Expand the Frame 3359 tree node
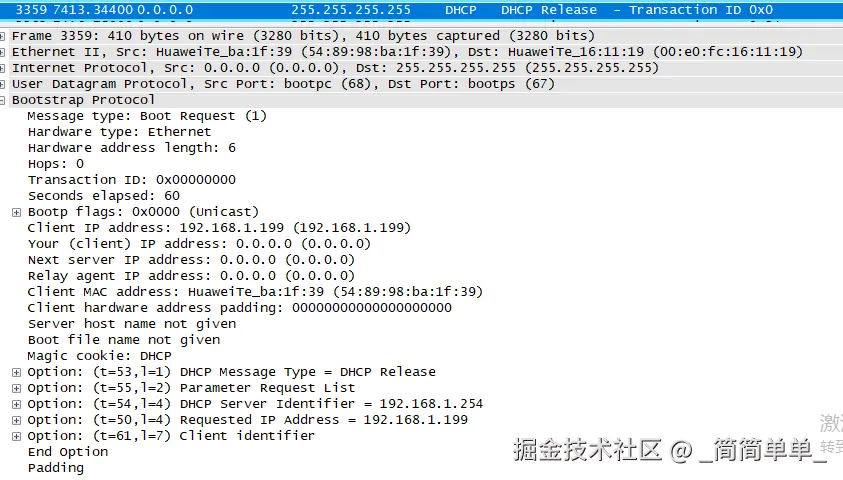This screenshot has width=843, height=480. [2, 36]
